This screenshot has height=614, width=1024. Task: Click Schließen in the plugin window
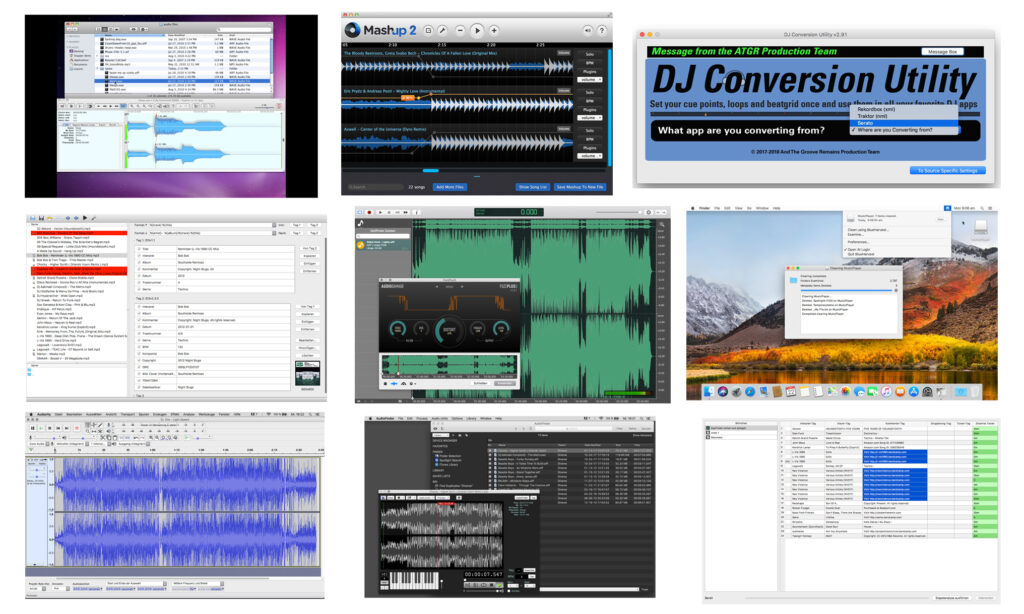coord(480,383)
